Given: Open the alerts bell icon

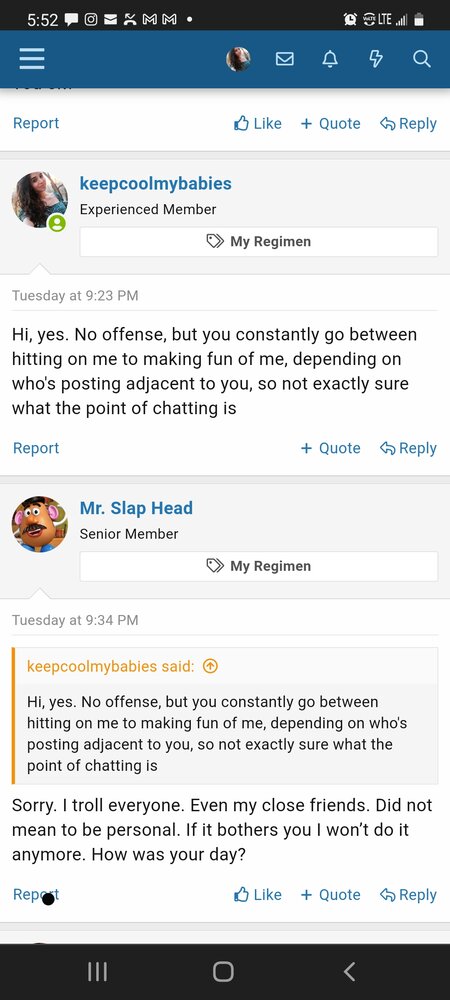Looking at the screenshot, I should pos(330,59).
